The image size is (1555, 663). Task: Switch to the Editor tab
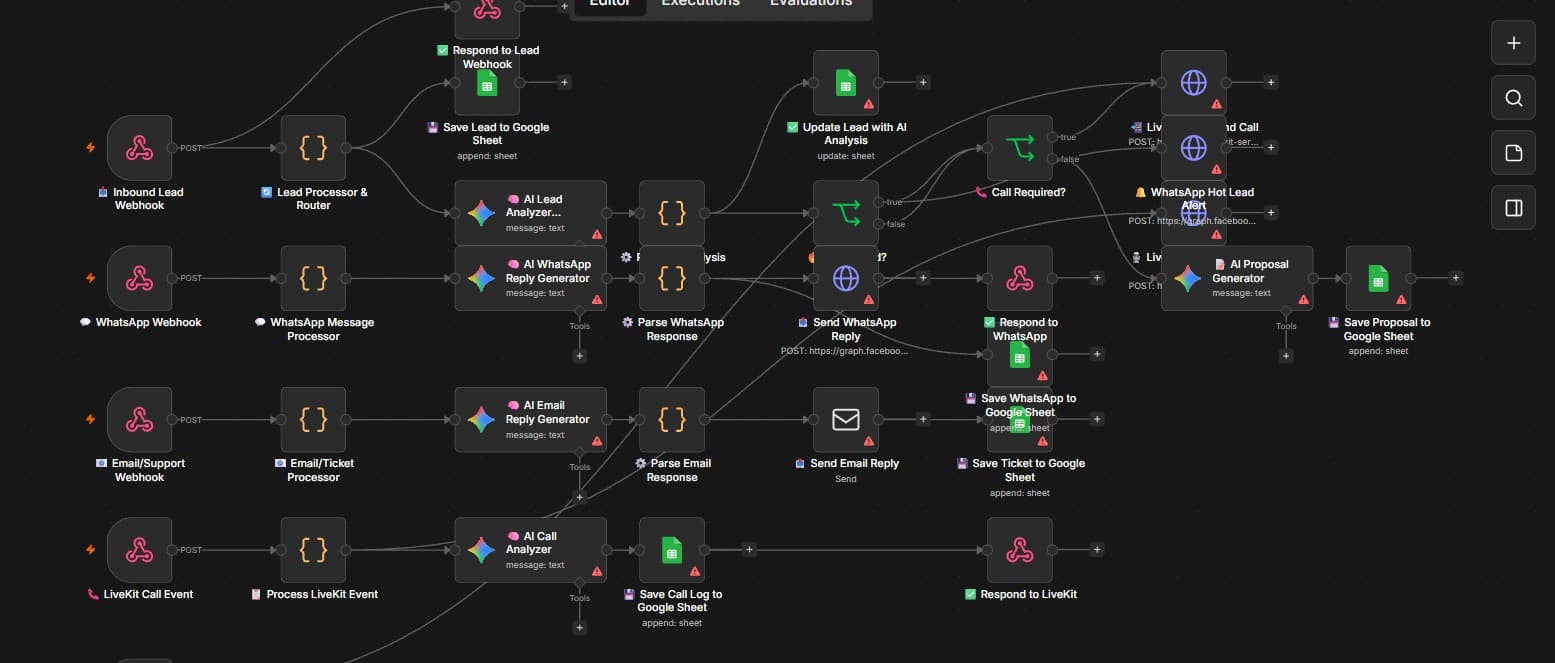609,3
